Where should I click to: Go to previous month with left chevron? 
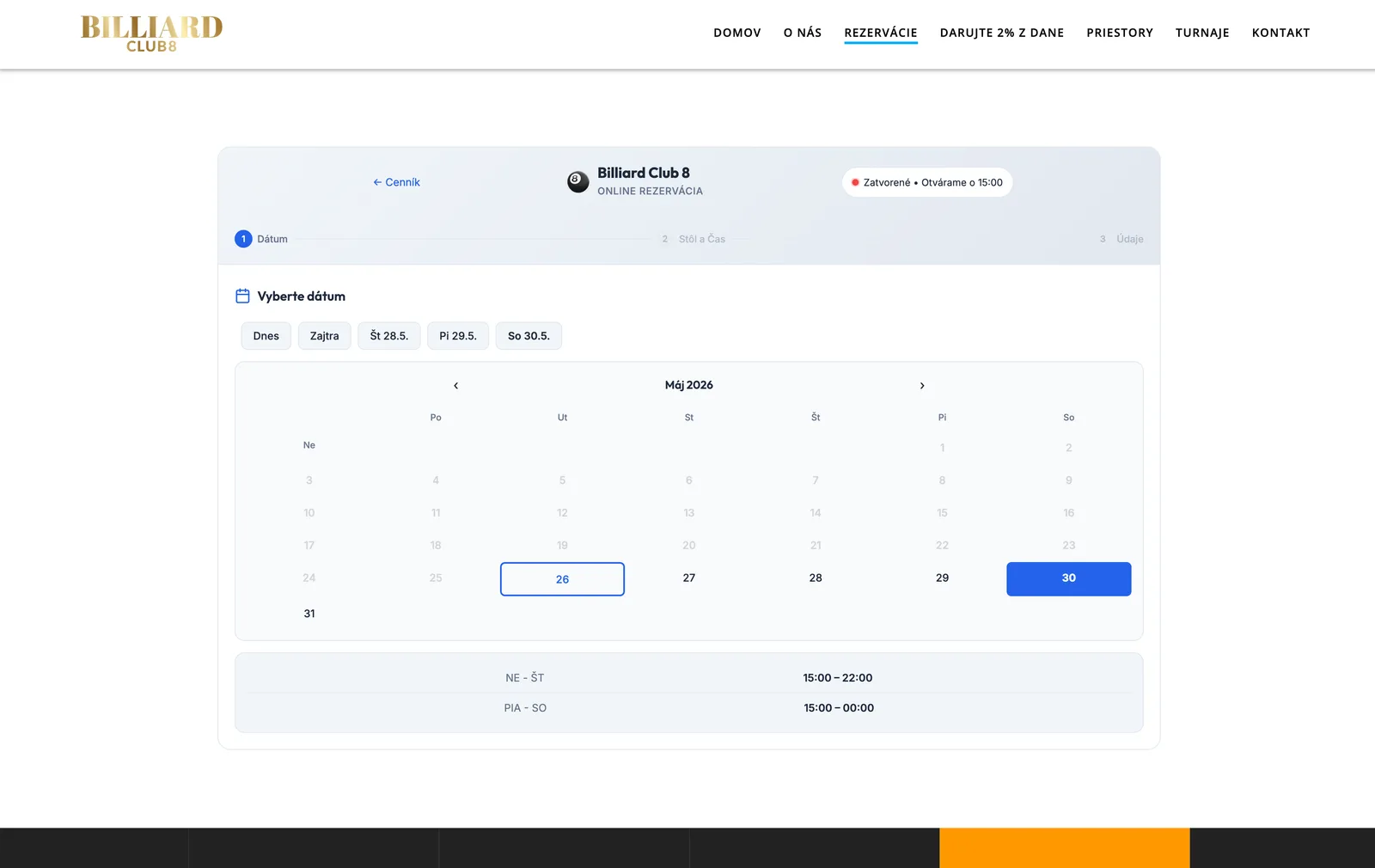tap(455, 386)
